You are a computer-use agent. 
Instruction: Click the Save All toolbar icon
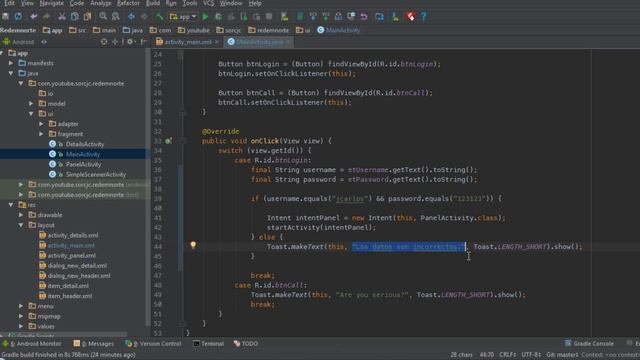pos(5,16)
